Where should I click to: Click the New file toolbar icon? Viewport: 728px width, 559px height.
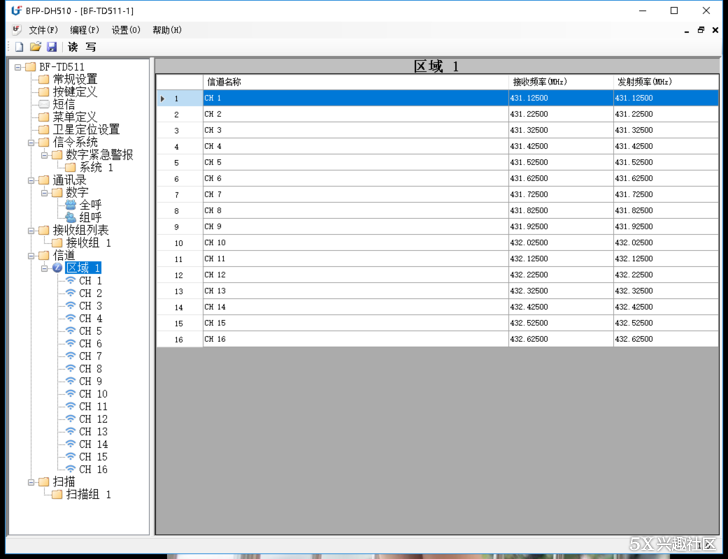[19, 47]
